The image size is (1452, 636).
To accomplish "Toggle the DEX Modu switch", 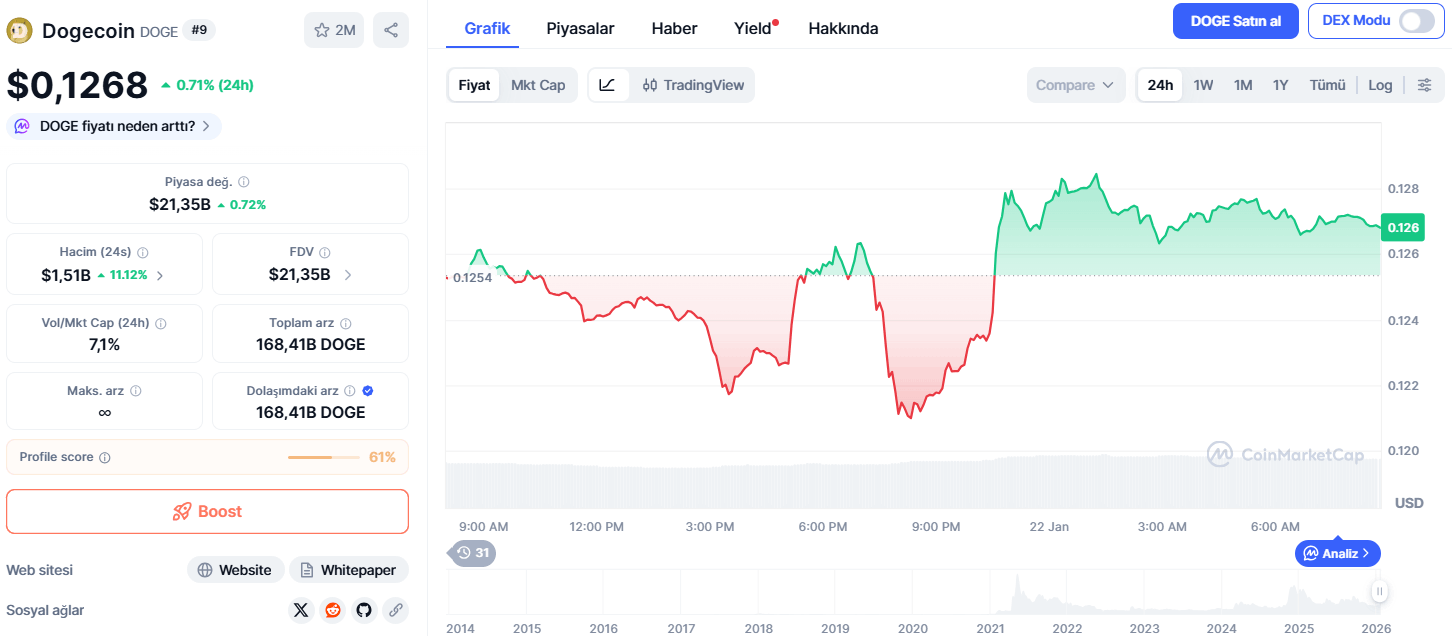I will [x=1417, y=21].
